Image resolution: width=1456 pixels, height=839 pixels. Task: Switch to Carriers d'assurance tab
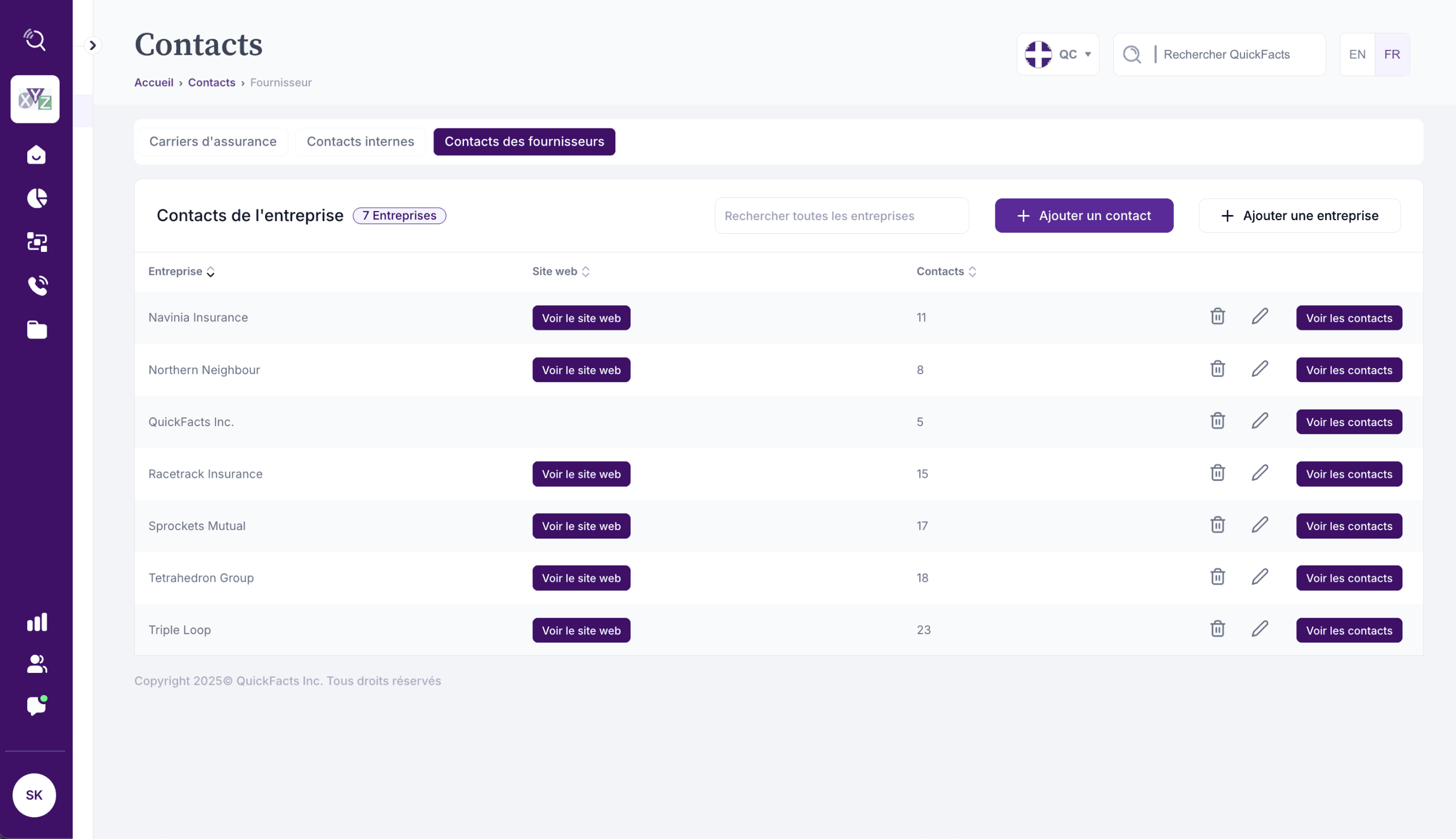pos(213,142)
